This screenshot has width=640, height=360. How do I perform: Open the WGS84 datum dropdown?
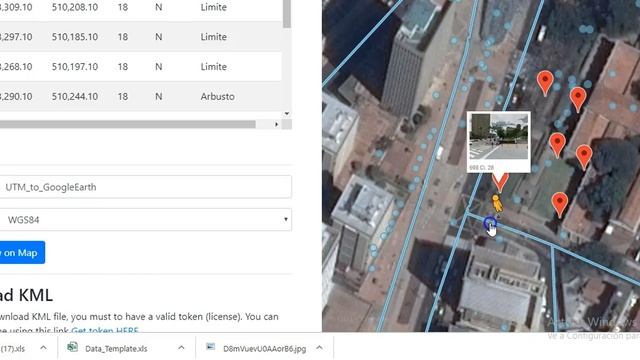click(145, 220)
